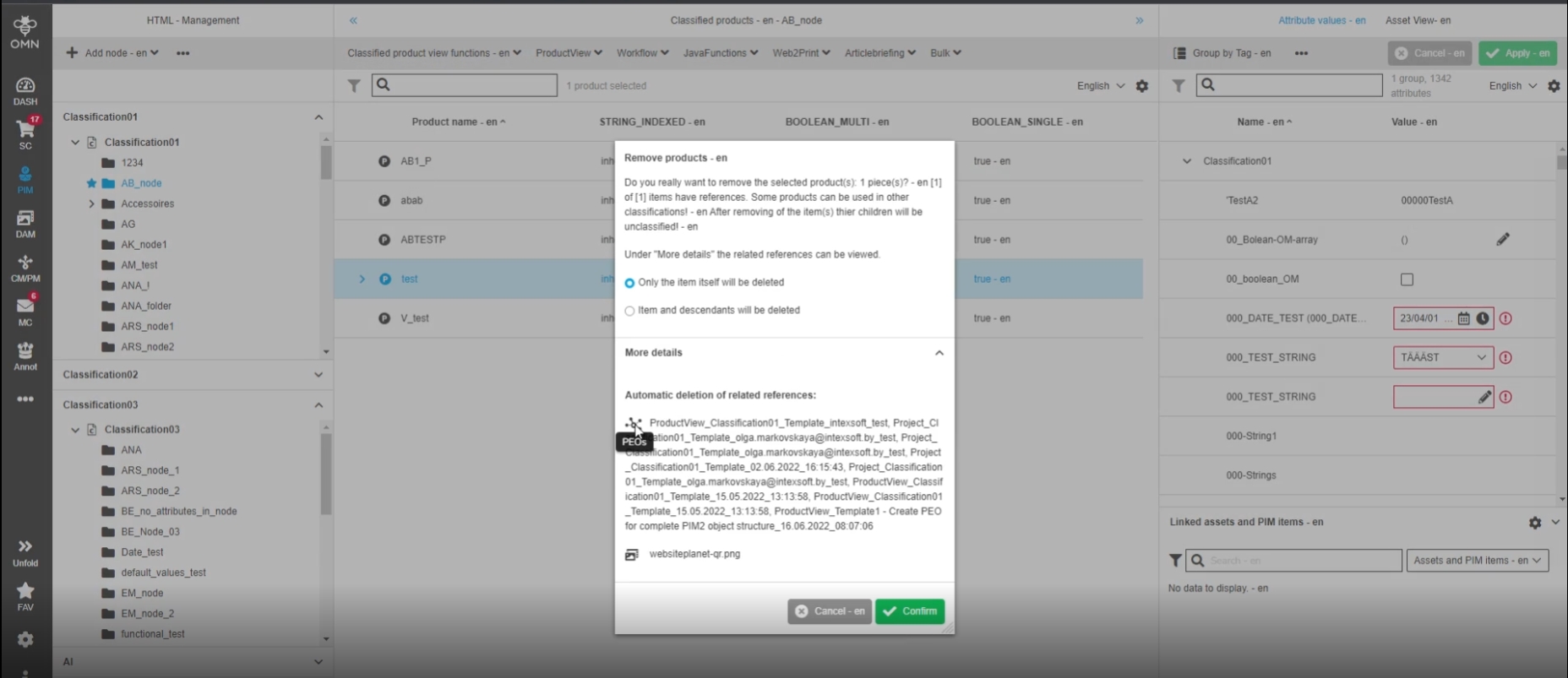The height and width of the screenshot is (678, 1568).
Task: Open the Bulk menu
Action: click(x=945, y=53)
